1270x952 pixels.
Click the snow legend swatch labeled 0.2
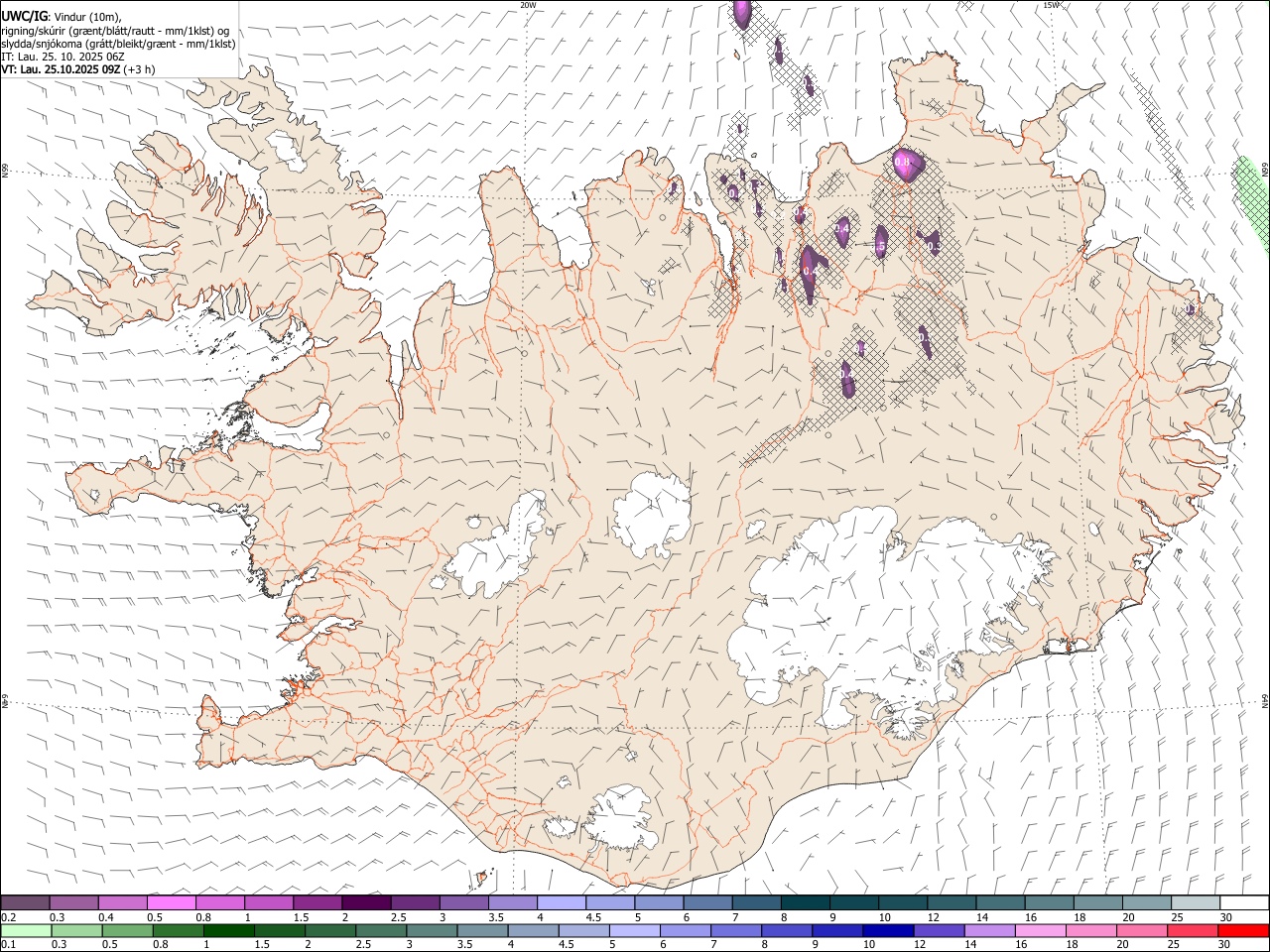[x=25, y=902]
